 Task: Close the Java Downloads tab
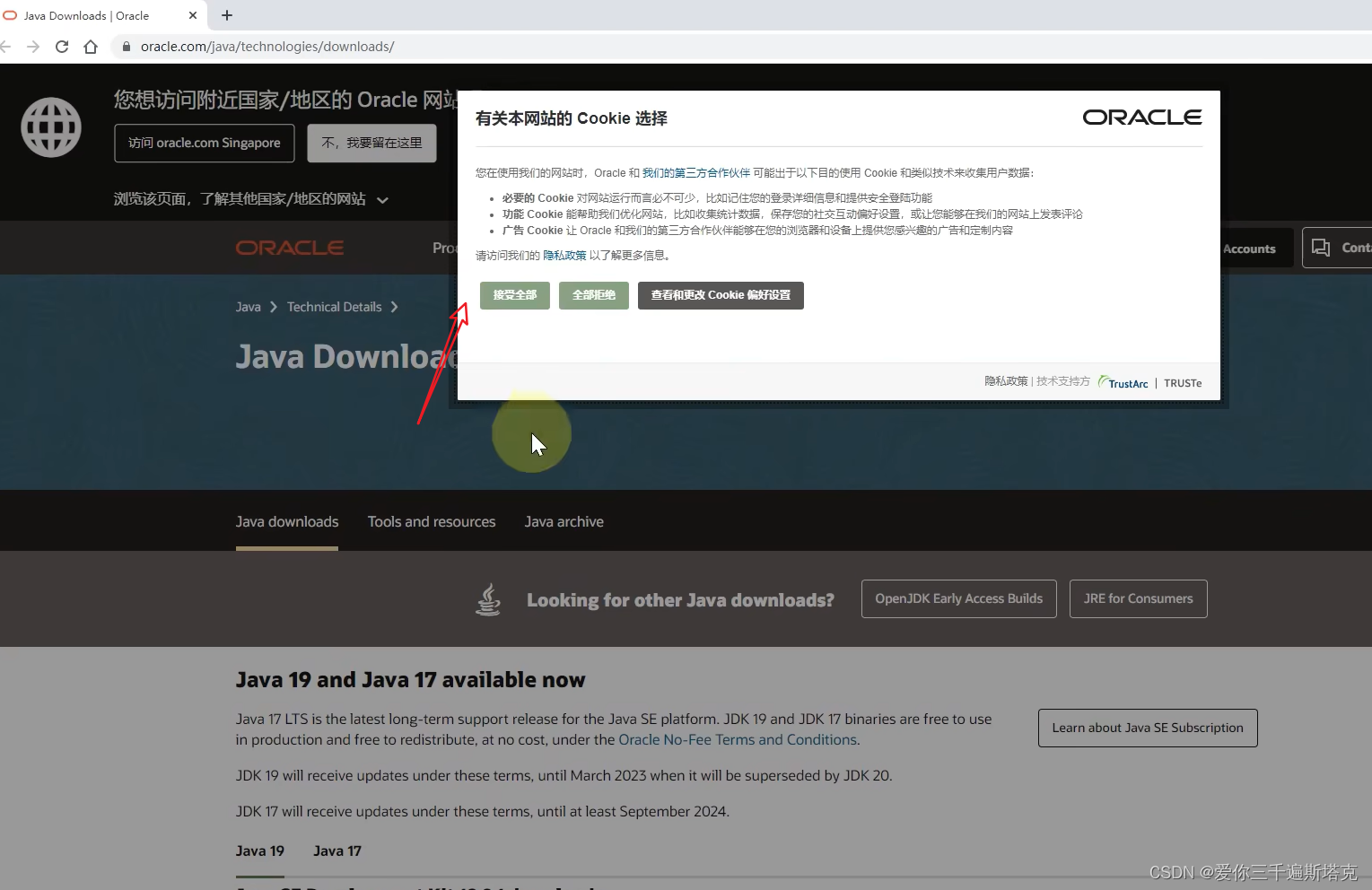pyautogui.click(x=193, y=15)
